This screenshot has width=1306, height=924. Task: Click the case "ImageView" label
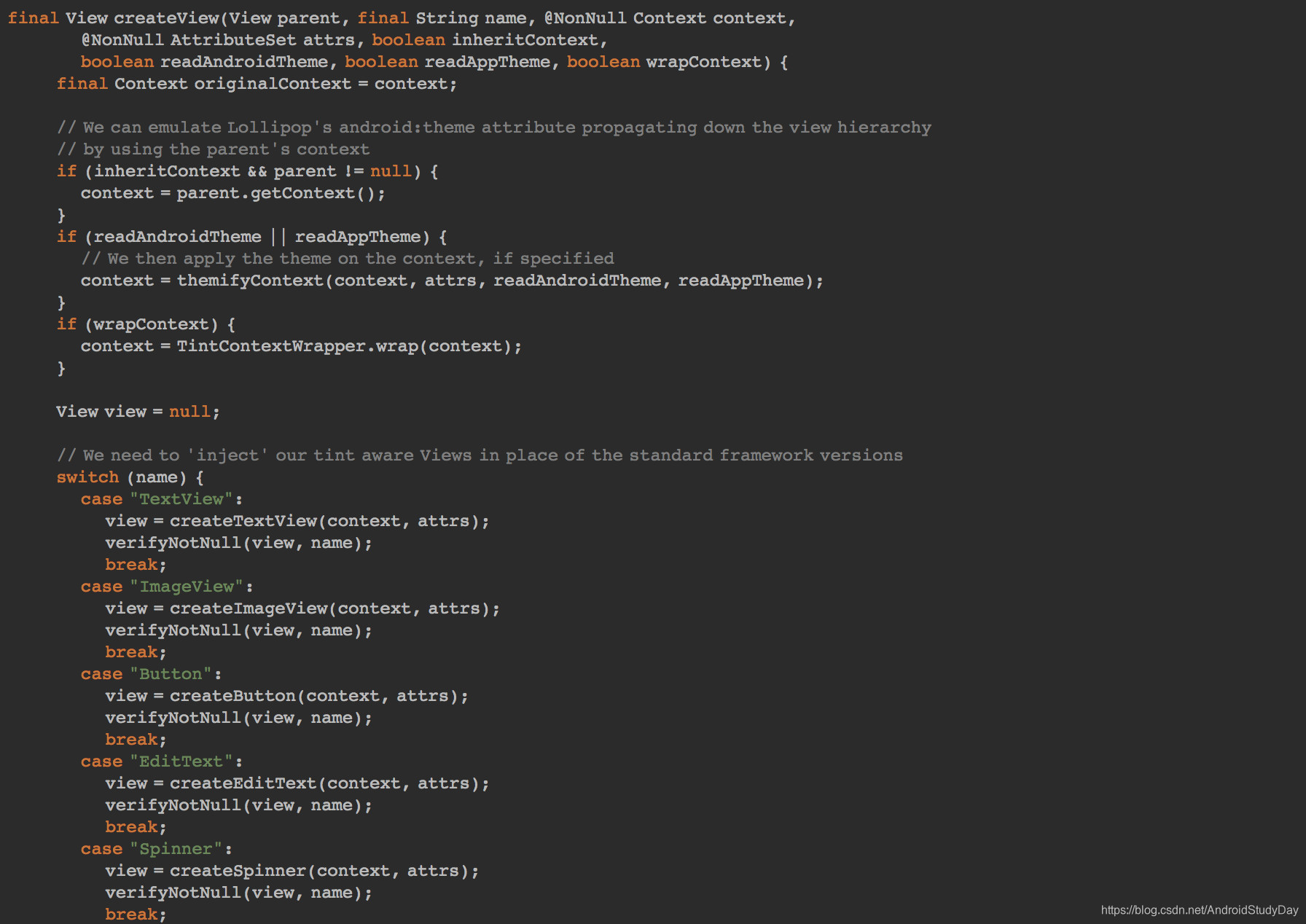[x=167, y=587]
